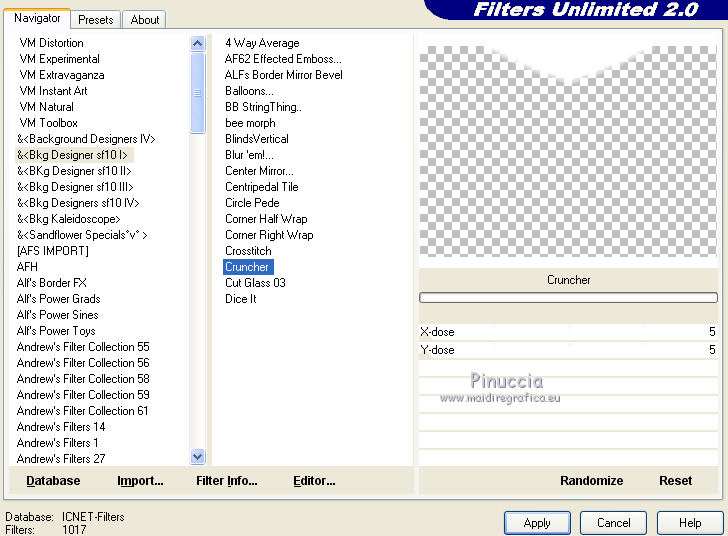Choose the Blur 'em!... filter
The width and height of the screenshot is (728, 536).
pyautogui.click(x=249, y=155)
